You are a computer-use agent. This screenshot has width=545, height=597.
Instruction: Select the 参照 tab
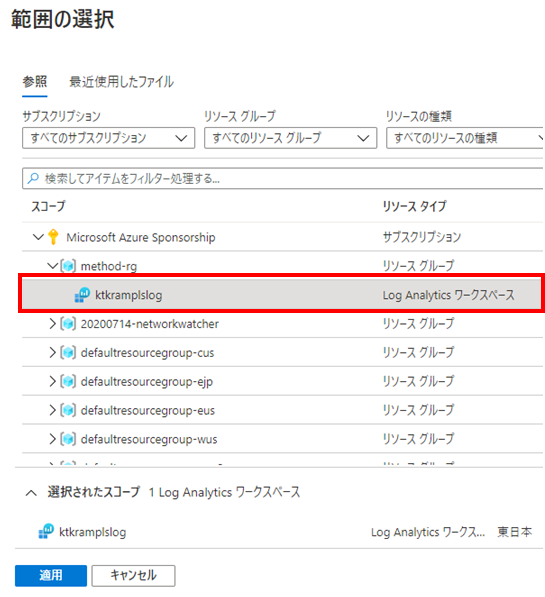pos(35,82)
